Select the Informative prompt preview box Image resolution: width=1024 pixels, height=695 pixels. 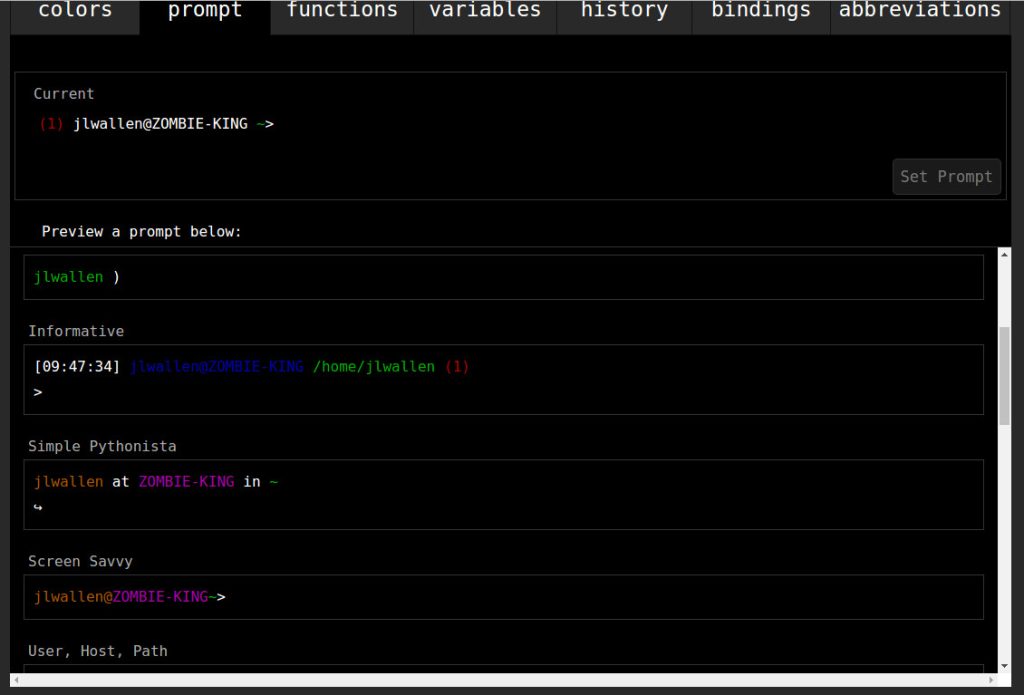503,379
